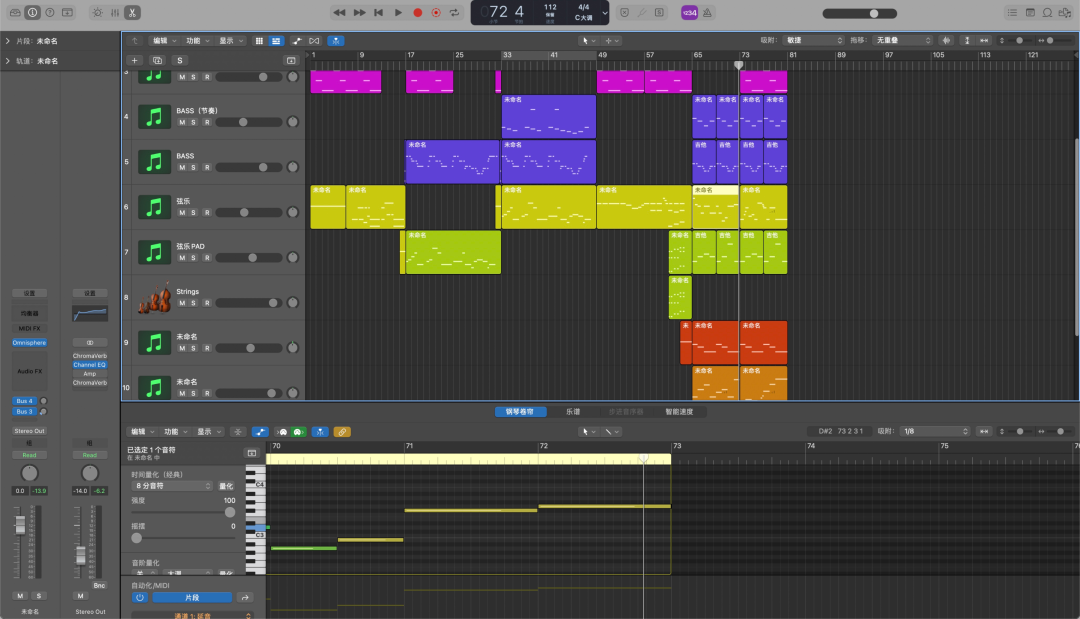
Task: Click orange link icon in piano roll
Action: tap(342, 432)
